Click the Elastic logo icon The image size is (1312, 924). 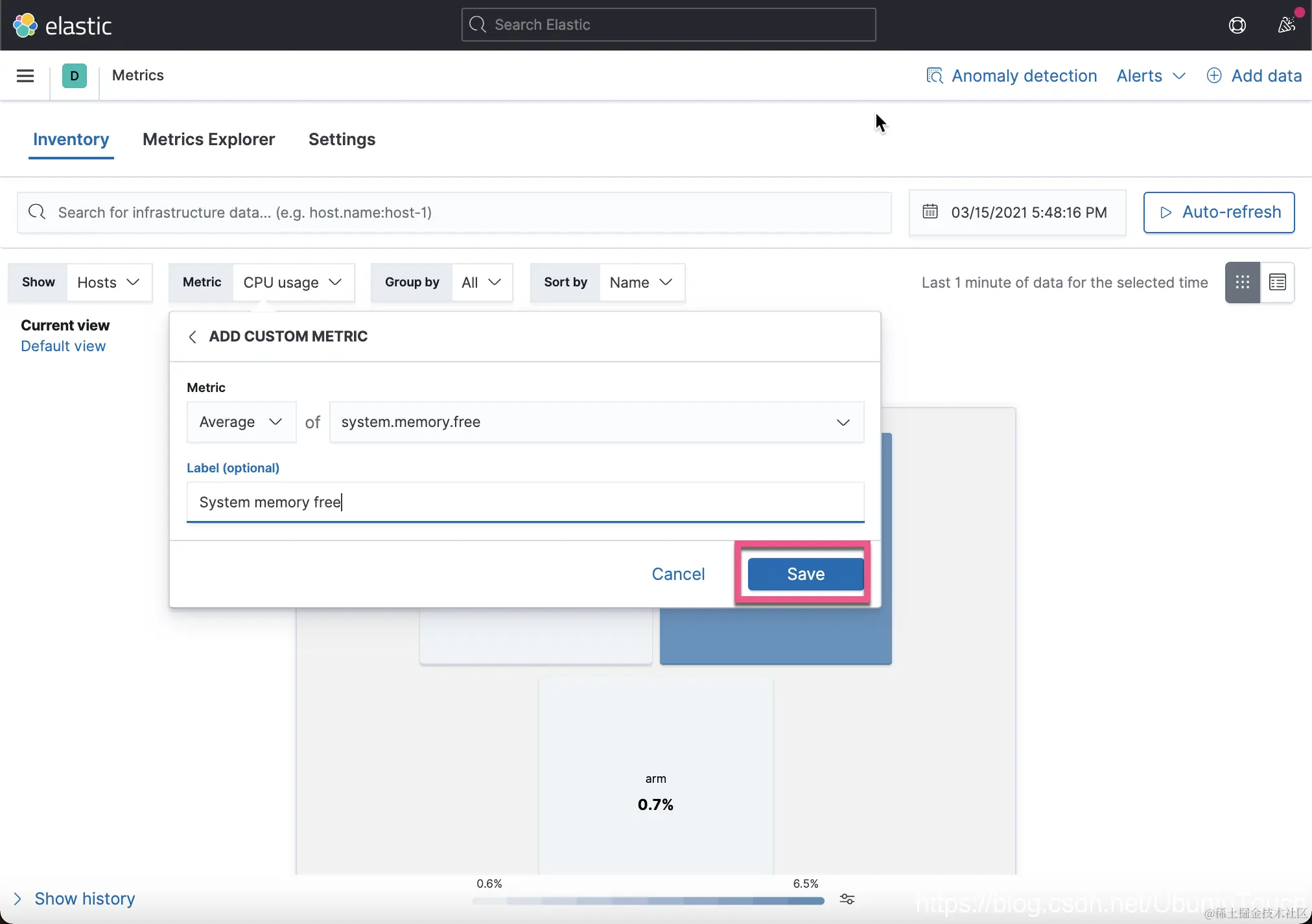click(25, 25)
